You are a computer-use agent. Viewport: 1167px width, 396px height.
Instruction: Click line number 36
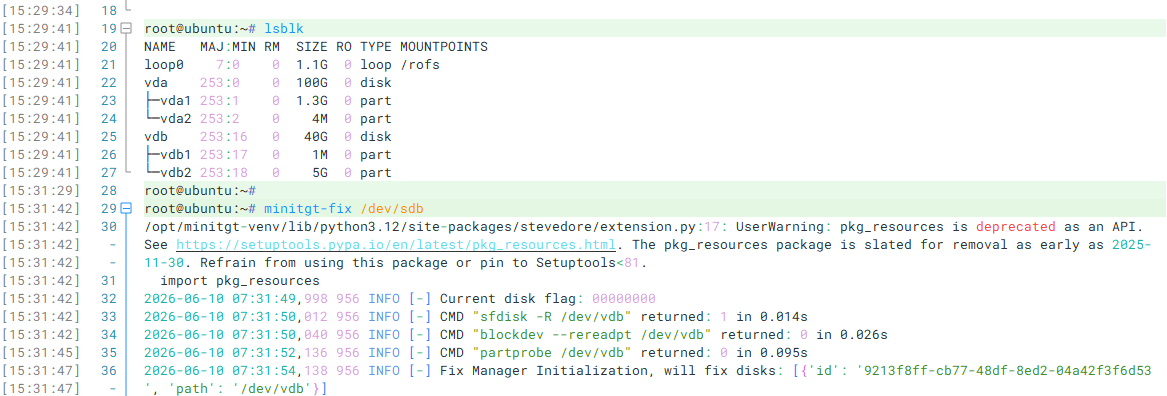tap(108, 371)
